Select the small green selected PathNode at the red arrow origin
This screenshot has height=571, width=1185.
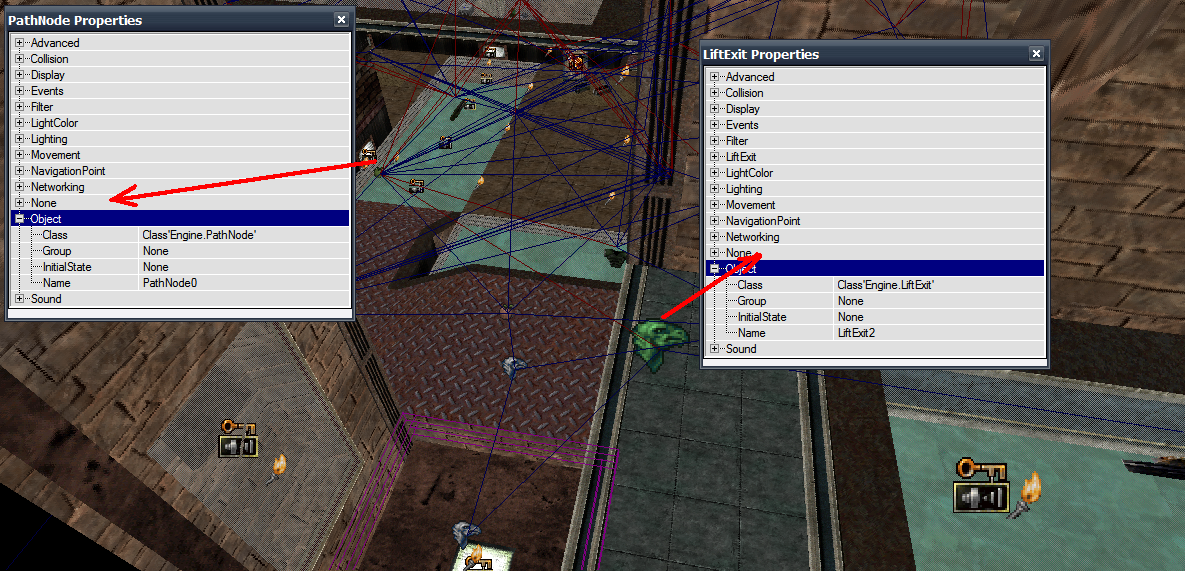coord(378,172)
